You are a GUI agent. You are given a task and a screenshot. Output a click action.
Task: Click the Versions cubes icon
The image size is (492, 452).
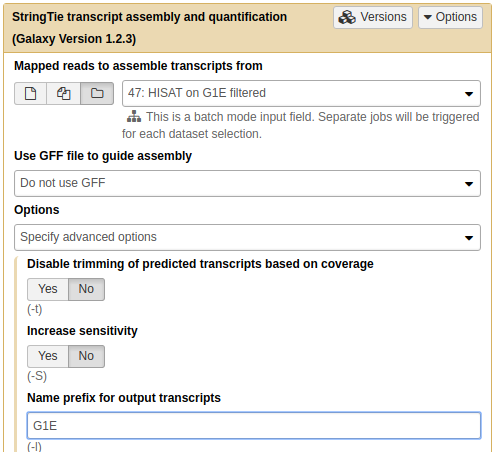click(x=347, y=17)
